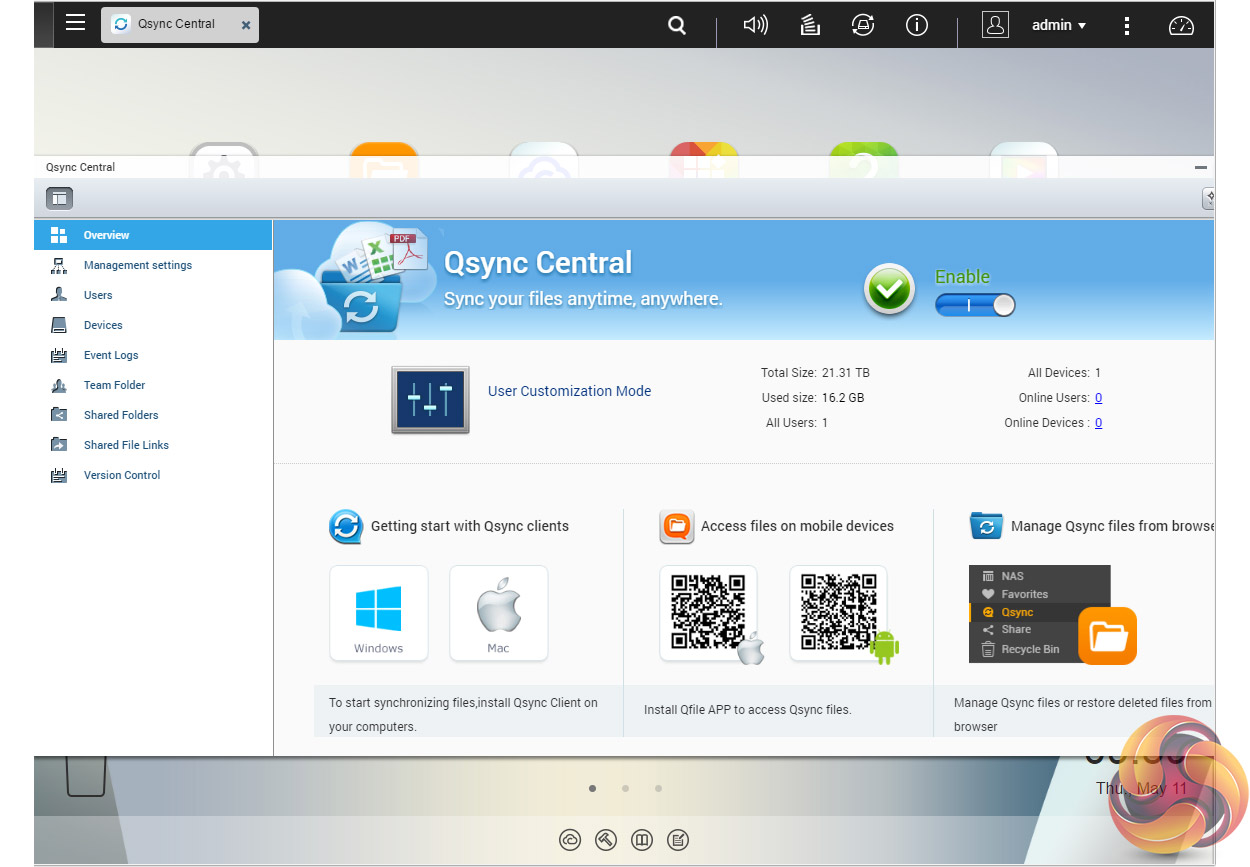
Task: Click the 'All Users: 1' text
Action: point(797,423)
